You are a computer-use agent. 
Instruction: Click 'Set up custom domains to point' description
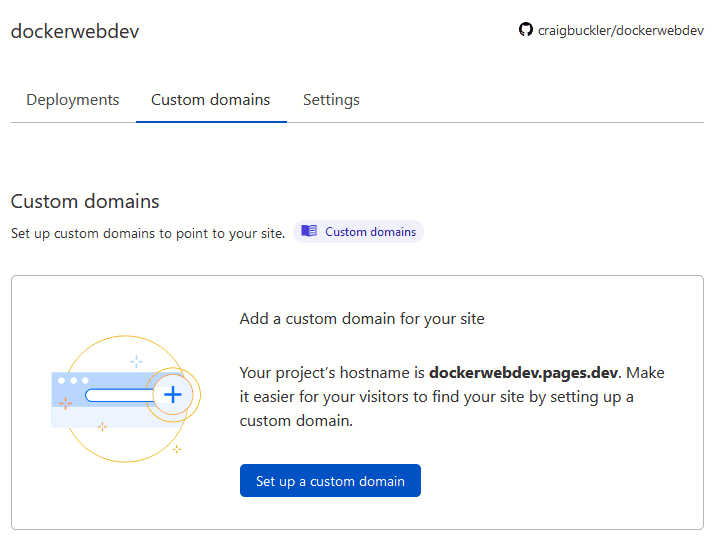click(148, 233)
